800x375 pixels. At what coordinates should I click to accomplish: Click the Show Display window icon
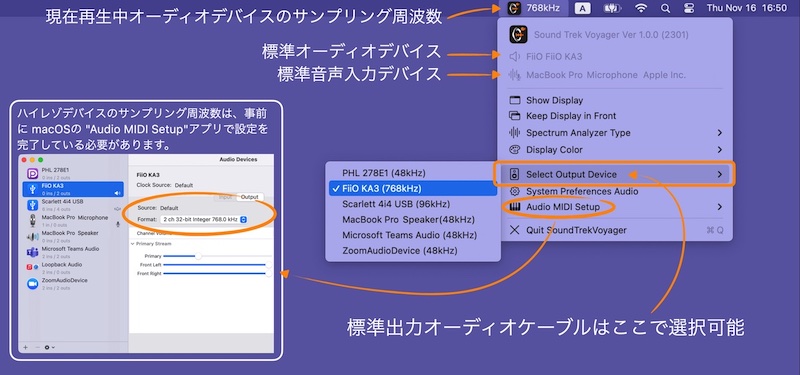pos(515,100)
